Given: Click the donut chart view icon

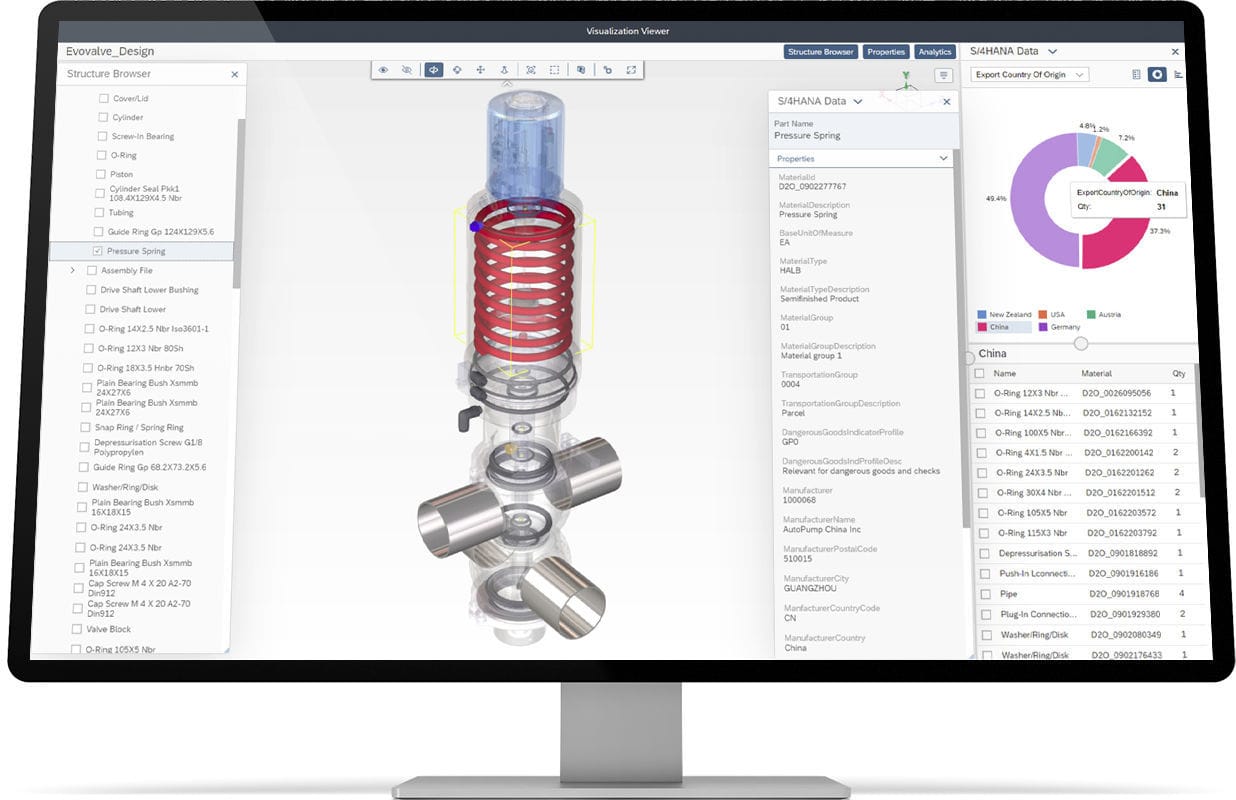Looking at the screenshot, I should tap(1158, 74).
